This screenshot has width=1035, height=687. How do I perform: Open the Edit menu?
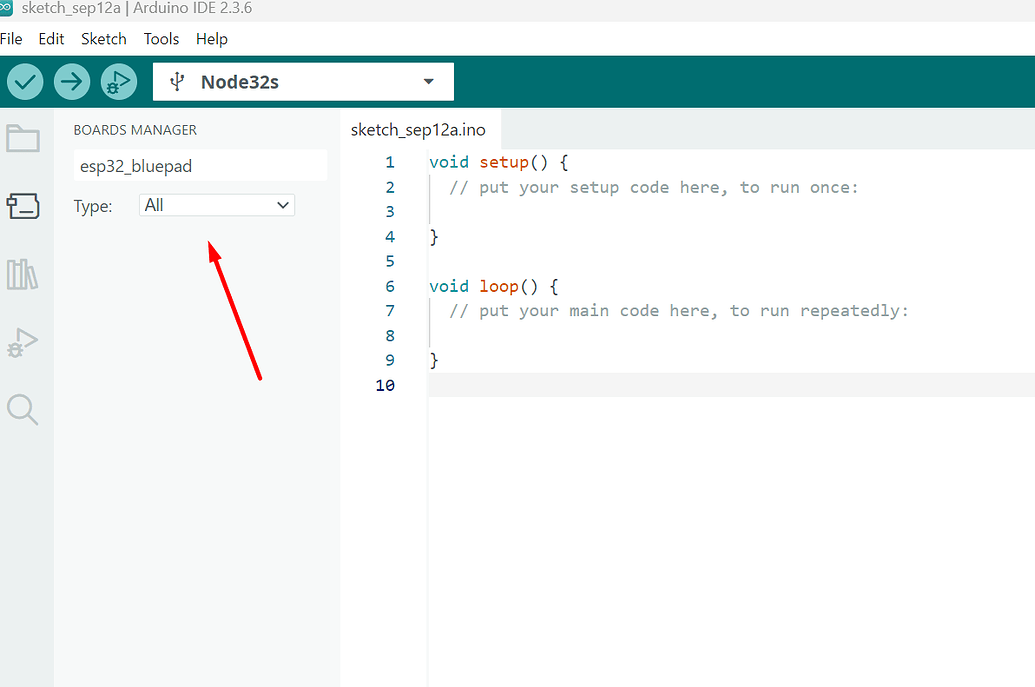(51, 39)
